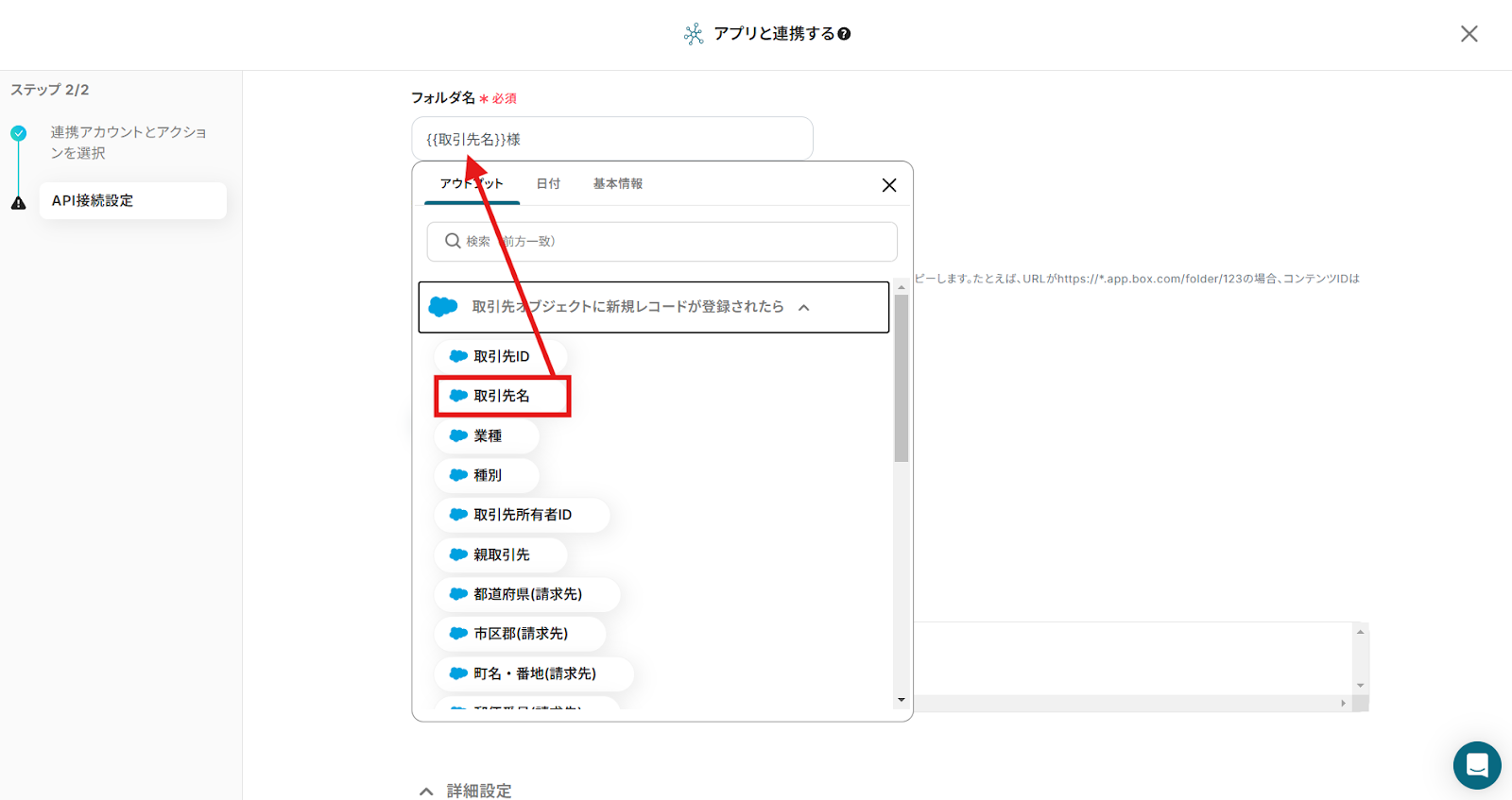Collapse the 取引先オブジェクトに新規レコードが登録されたら section
Image resolution: width=1512 pixels, height=800 pixels.
[x=654, y=307]
